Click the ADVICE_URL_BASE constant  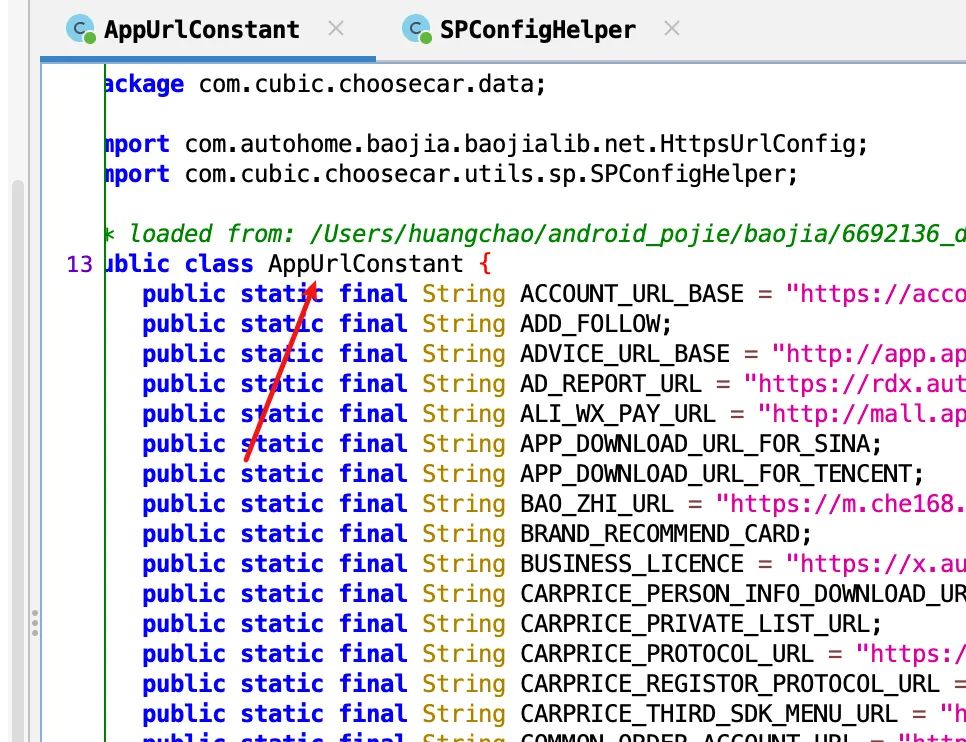[x=625, y=354]
